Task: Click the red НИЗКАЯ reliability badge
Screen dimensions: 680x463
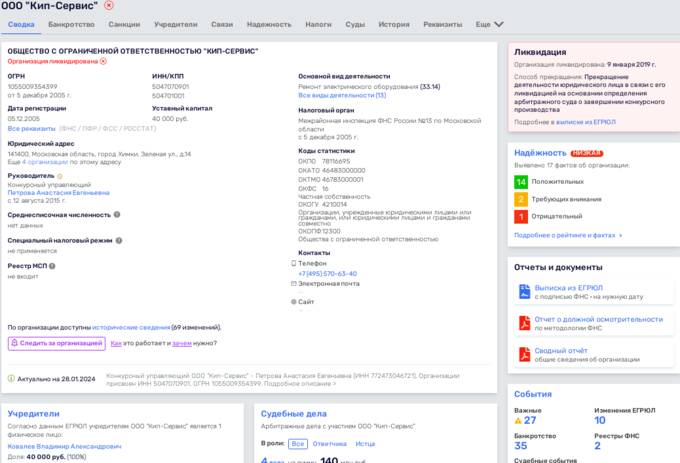Action: pos(587,153)
